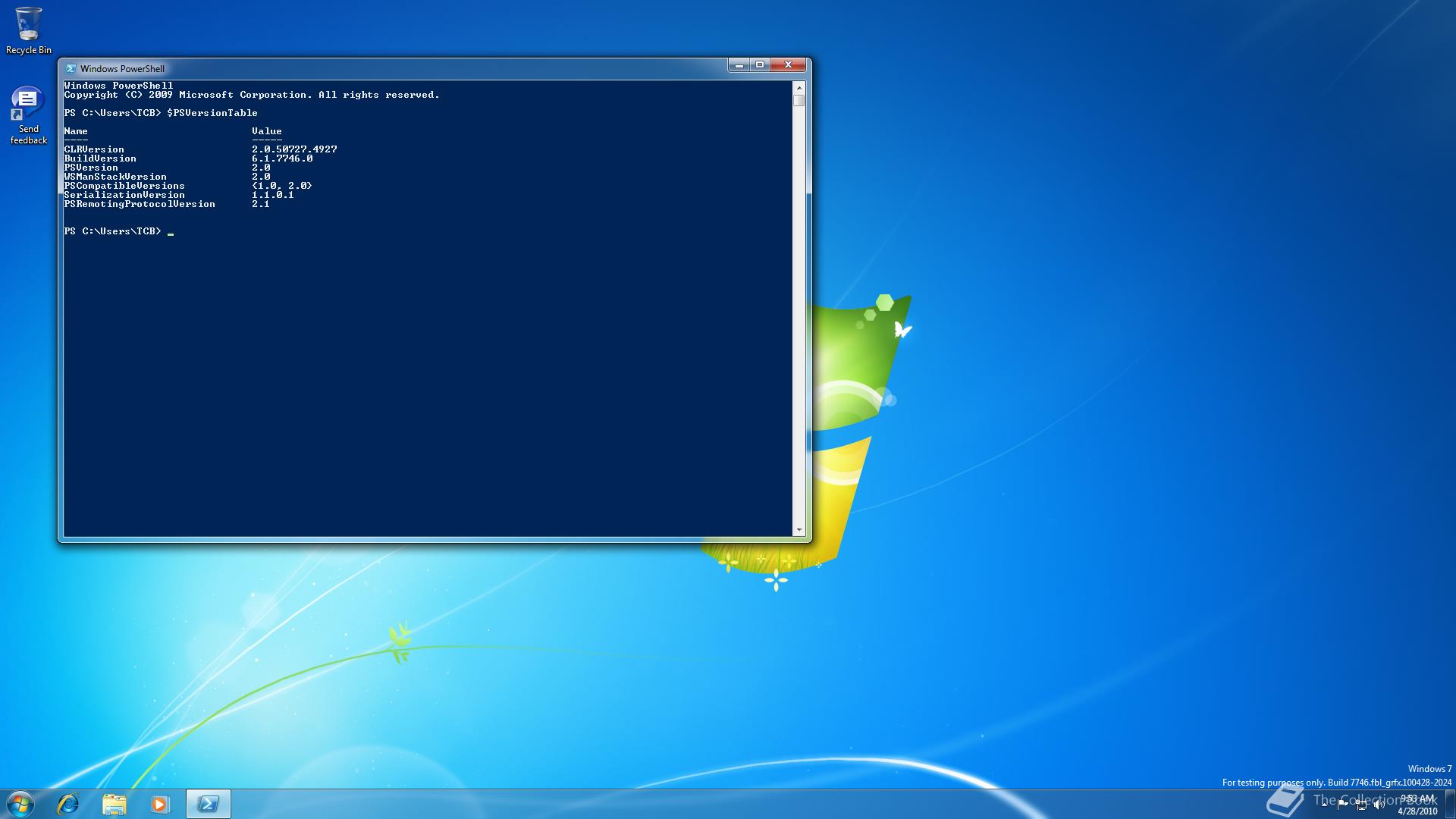This screenshot has width=1456, height=819.
Task: Click the value 6.1.7746.0
Action: point(282,158)
